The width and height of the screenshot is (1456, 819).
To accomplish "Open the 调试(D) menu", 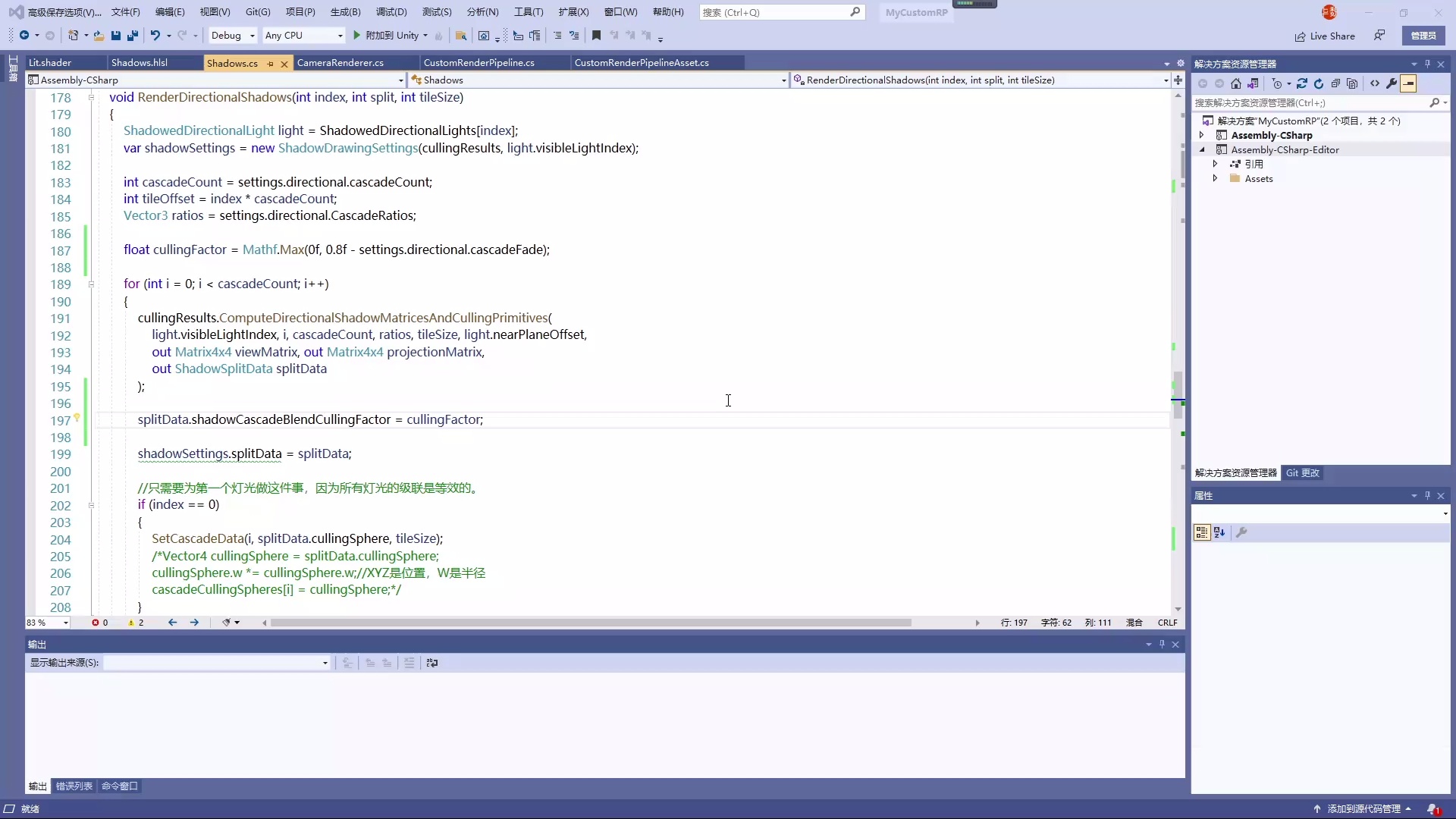I will [x=391, y=12].
